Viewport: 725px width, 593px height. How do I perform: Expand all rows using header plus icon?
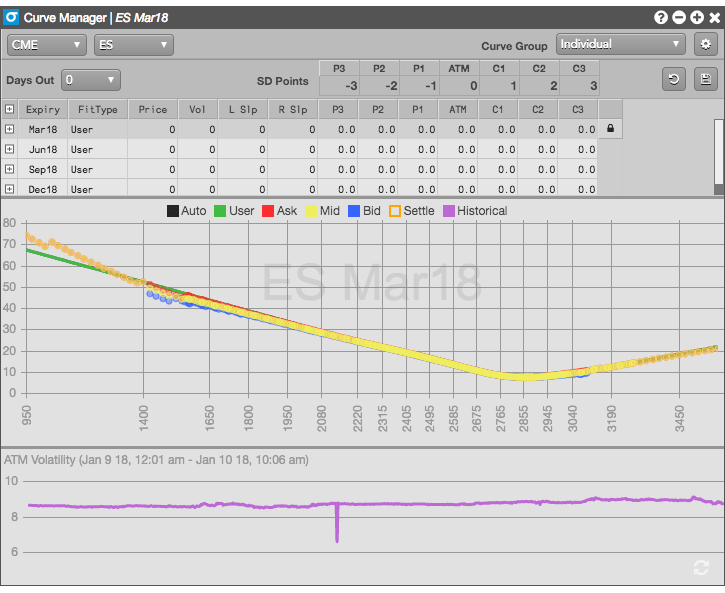click(9, 109)
